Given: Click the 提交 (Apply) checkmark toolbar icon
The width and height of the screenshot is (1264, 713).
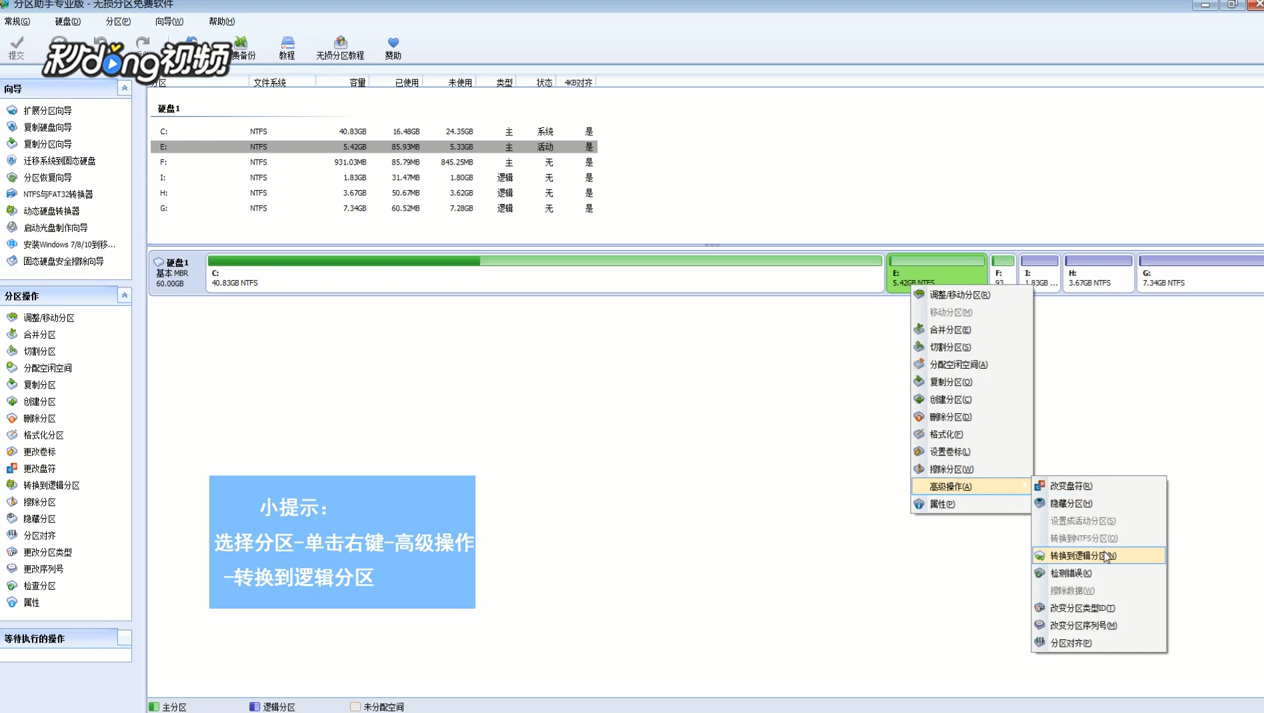Looking at the screenshot, I should click(16, 47).
